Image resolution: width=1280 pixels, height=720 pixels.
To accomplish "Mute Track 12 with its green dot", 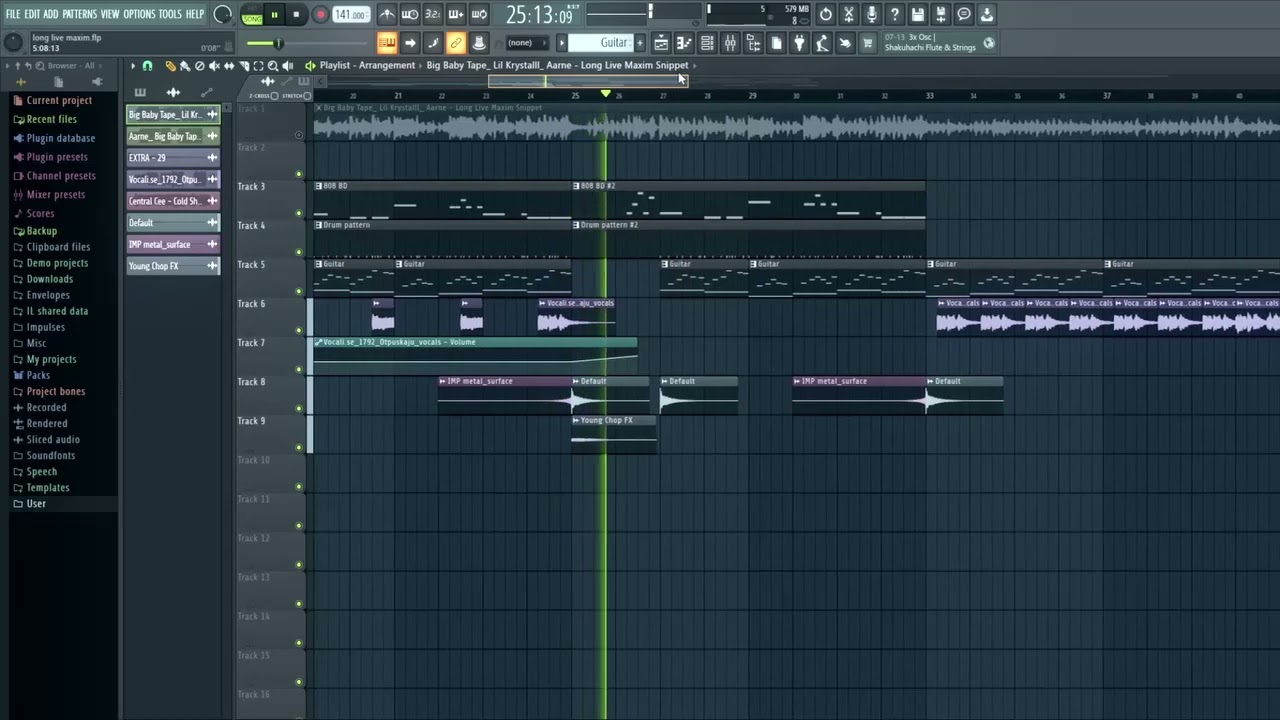I will tap(298, 565).
